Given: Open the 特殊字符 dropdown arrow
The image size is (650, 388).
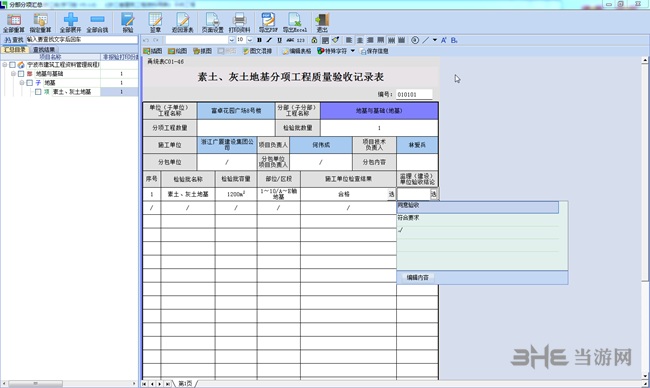Looking at the screenshot, I should pyautogui.click(x=353, y=51).
